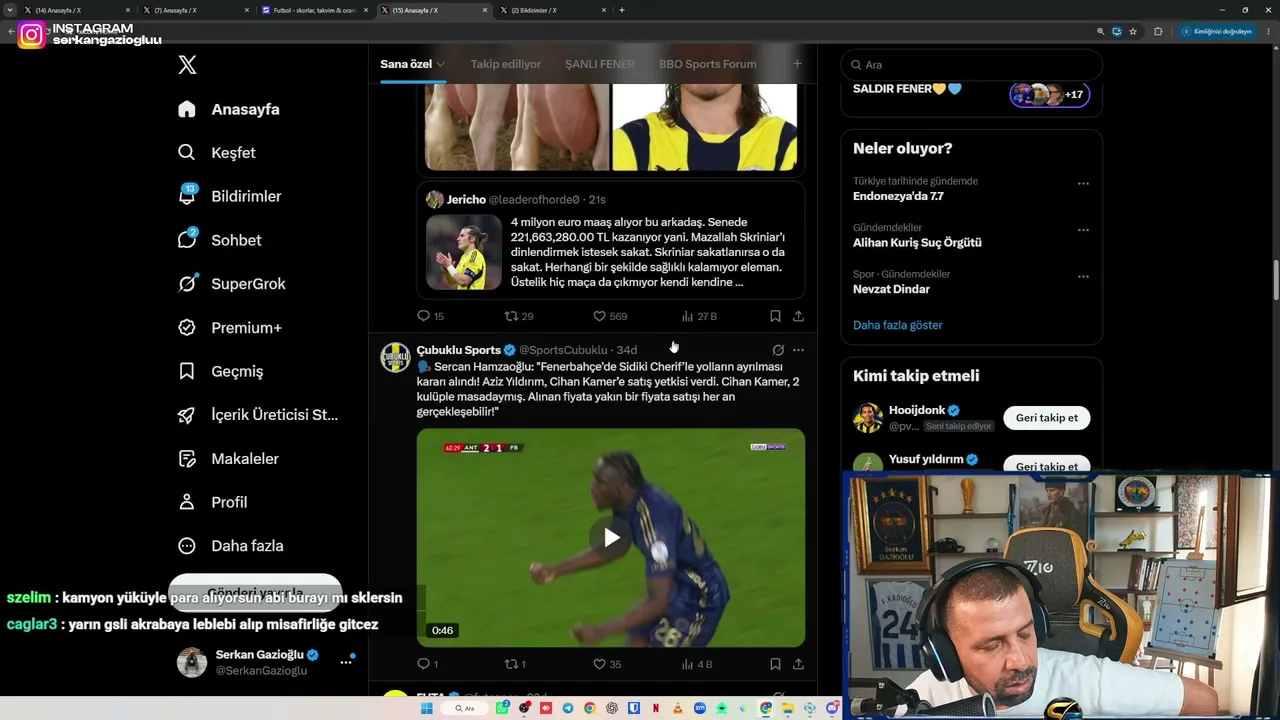Open the Windows Start menu
The height and width of the screenshot is (720, 1280).
coord(427,708)
